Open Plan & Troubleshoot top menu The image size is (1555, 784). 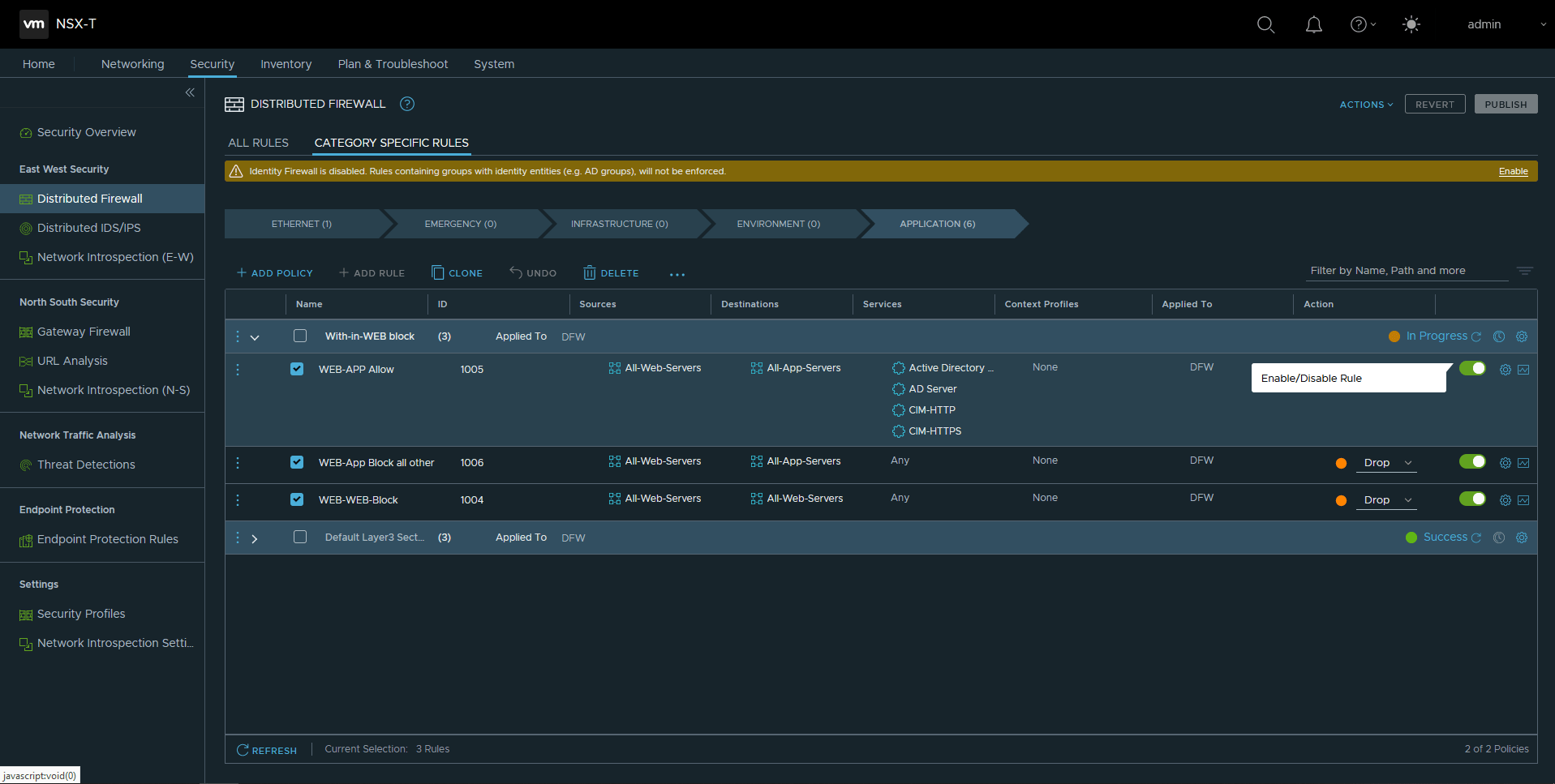pos(393,64)
